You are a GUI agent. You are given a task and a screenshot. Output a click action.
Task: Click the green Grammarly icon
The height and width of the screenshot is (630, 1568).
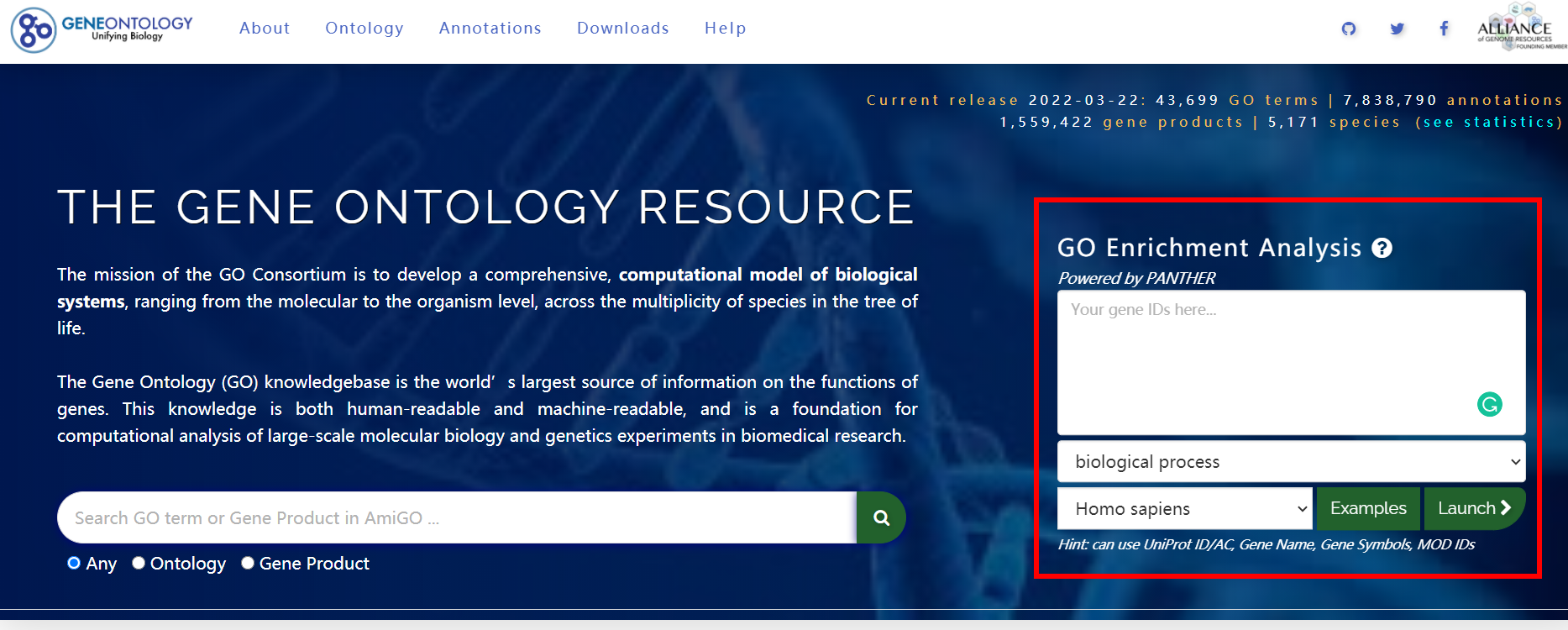coord(1490,405)
